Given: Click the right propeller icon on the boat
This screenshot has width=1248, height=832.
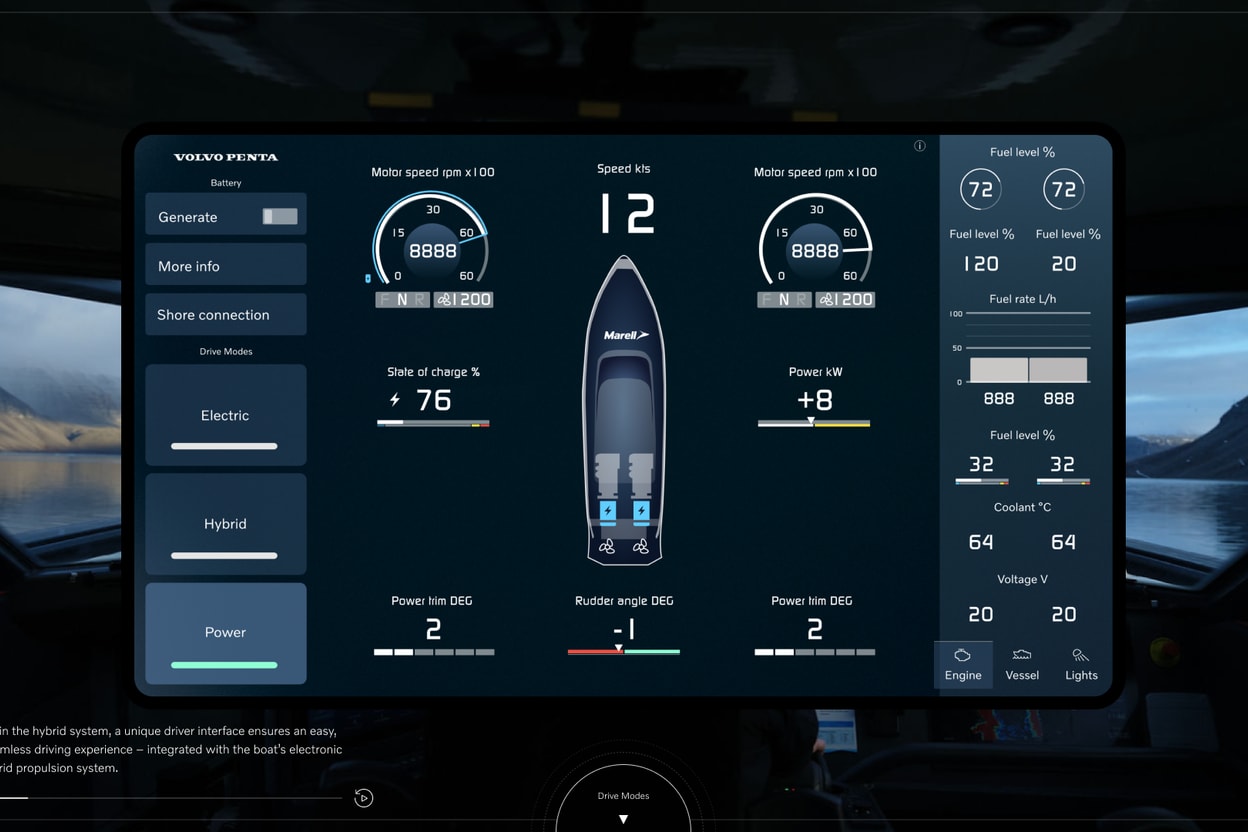Looking at the screenshot, I should click(x=641, y=548).
